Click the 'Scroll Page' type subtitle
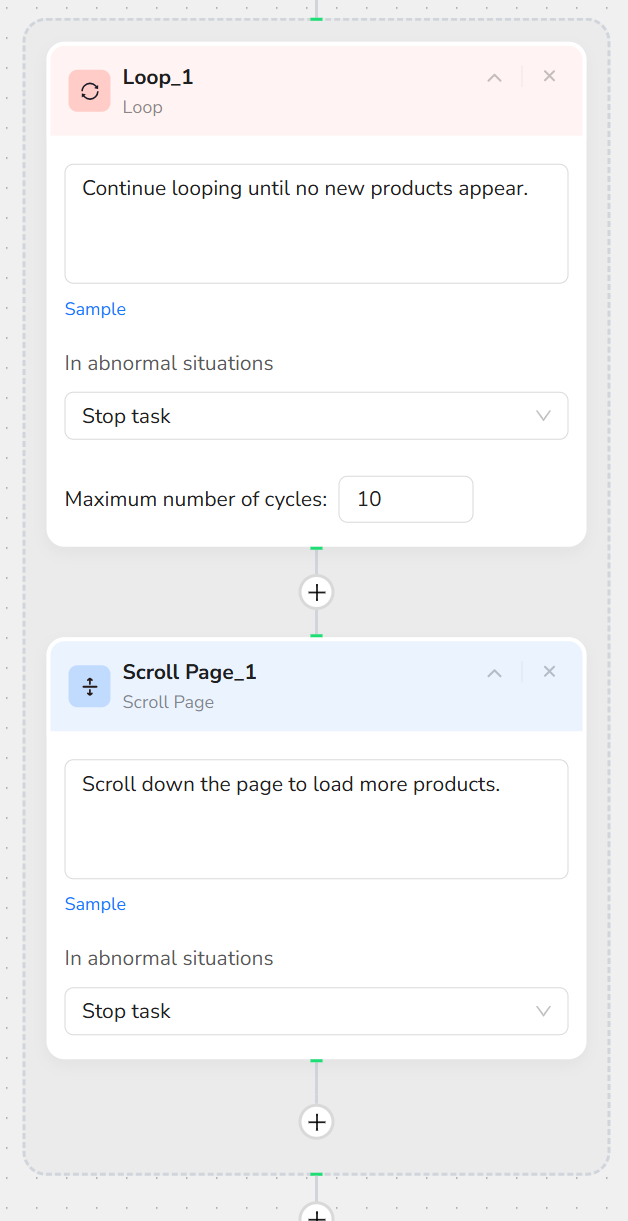The width and height of the screenshot is (628, 1221). coord(168,702)
